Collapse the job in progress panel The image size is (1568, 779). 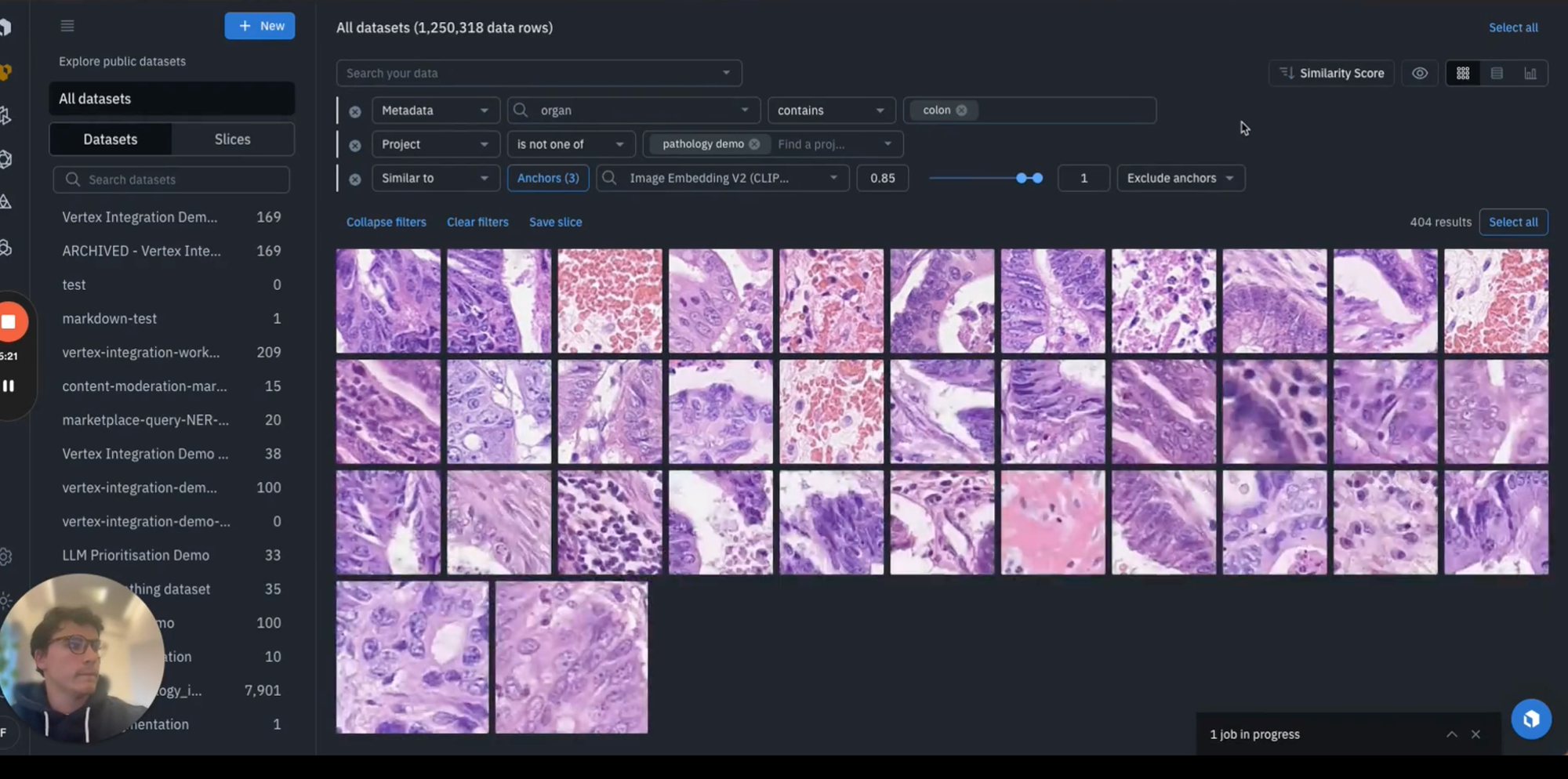tap(1452, 734)
